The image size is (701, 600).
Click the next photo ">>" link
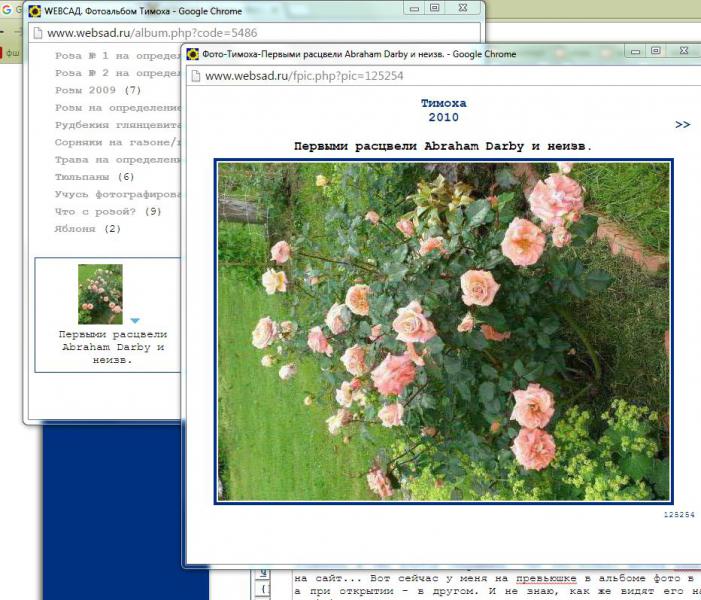682,125
